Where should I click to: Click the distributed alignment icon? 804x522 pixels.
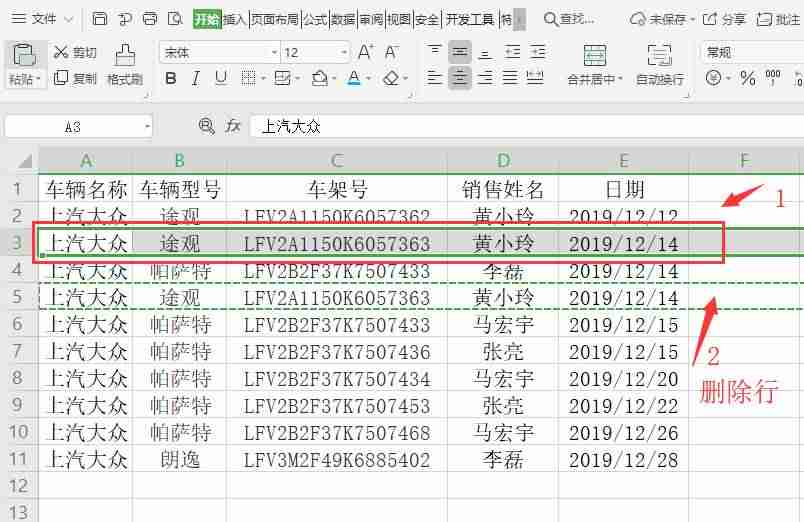point(535,78)
